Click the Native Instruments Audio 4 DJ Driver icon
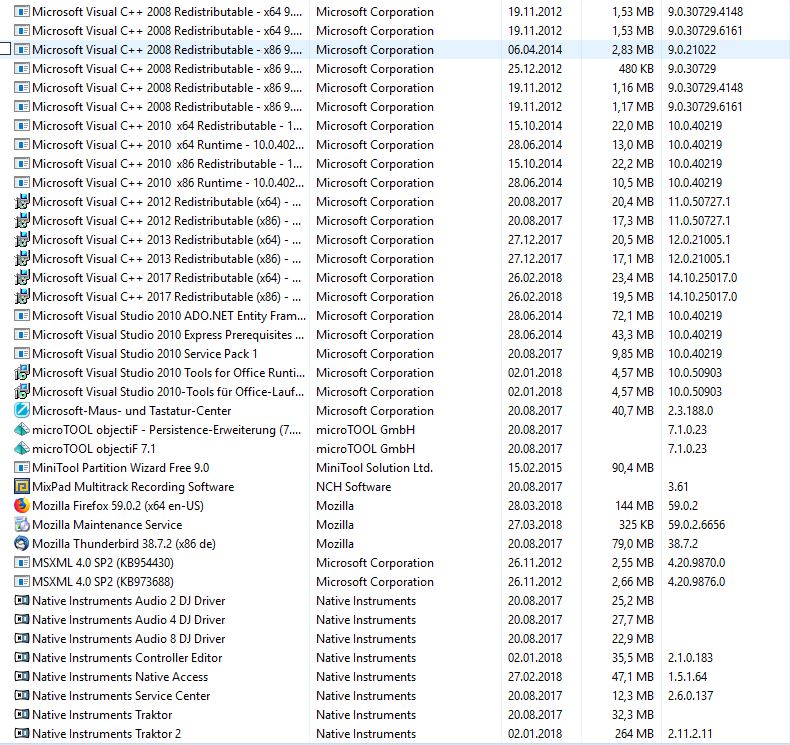 22,620
